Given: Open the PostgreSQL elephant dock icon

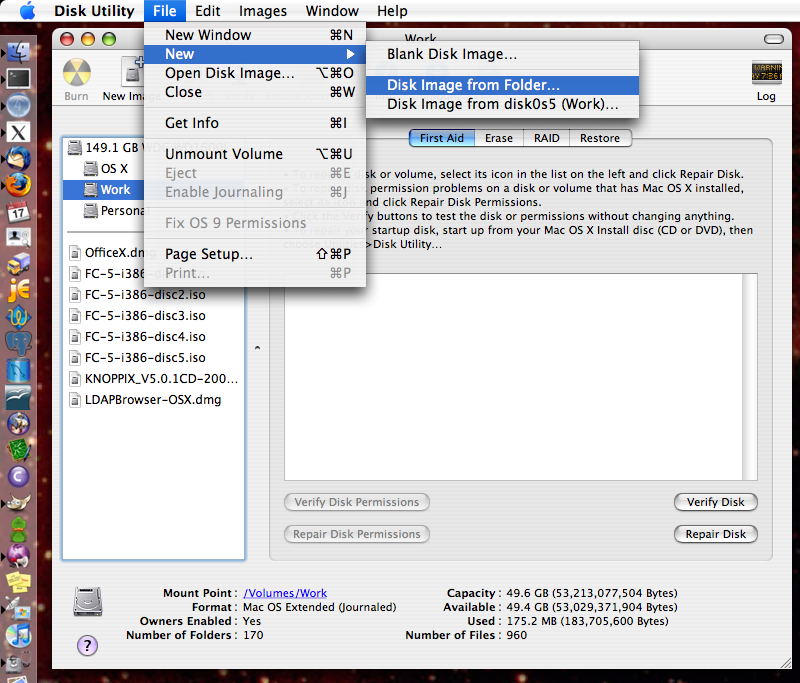Looking at the screenshot, I should click(x=18, y=344).
